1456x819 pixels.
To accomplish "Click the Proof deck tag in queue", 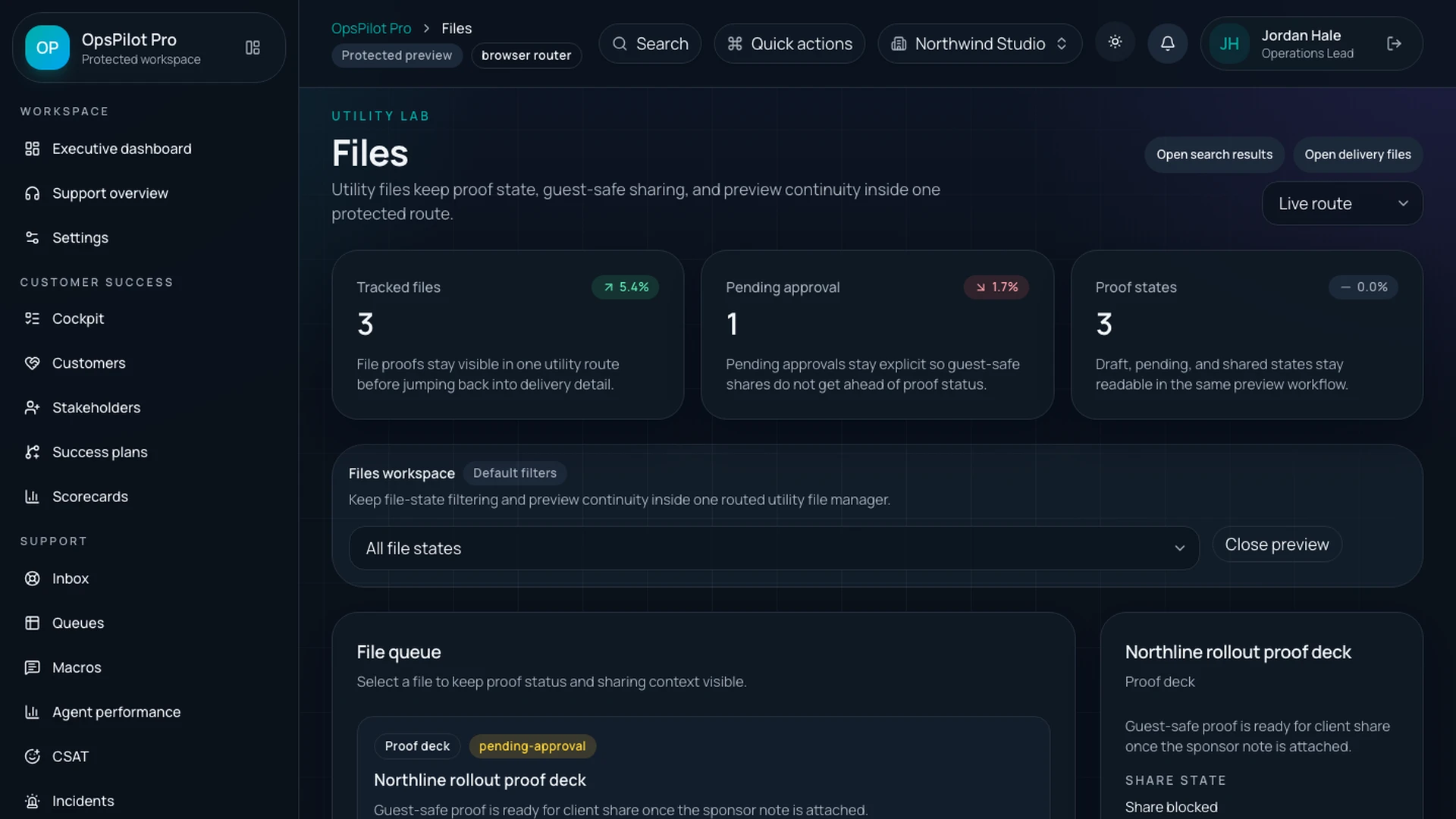I will pyautogui.click(x=417, y=746).
